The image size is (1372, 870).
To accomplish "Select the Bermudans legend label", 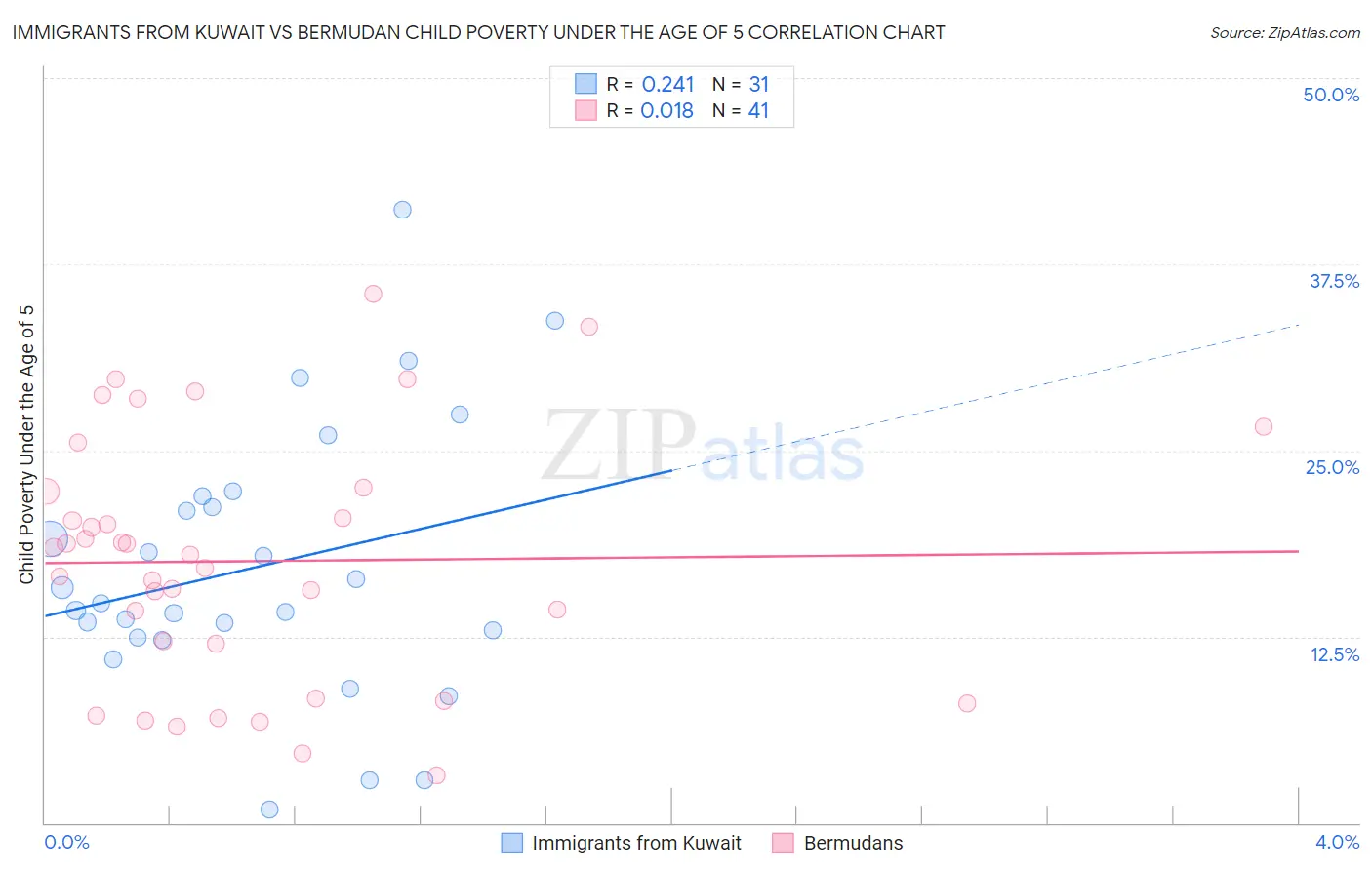I will [x=853, y=843].
